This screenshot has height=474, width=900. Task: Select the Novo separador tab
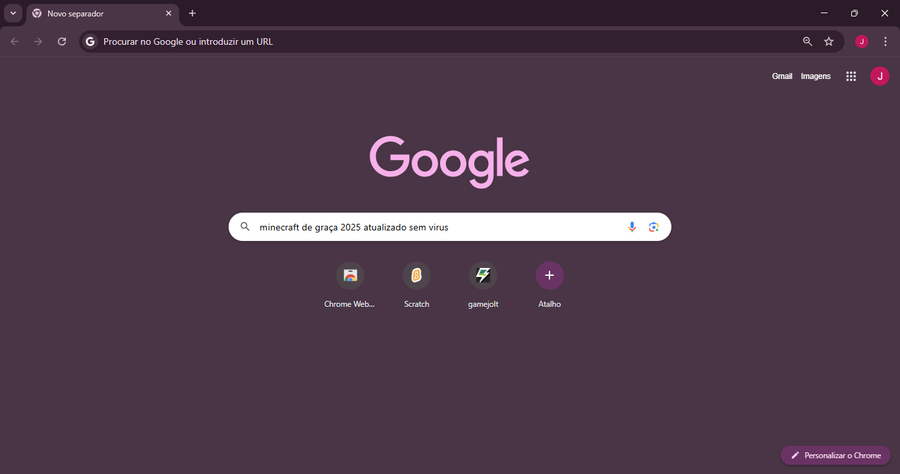103,14
